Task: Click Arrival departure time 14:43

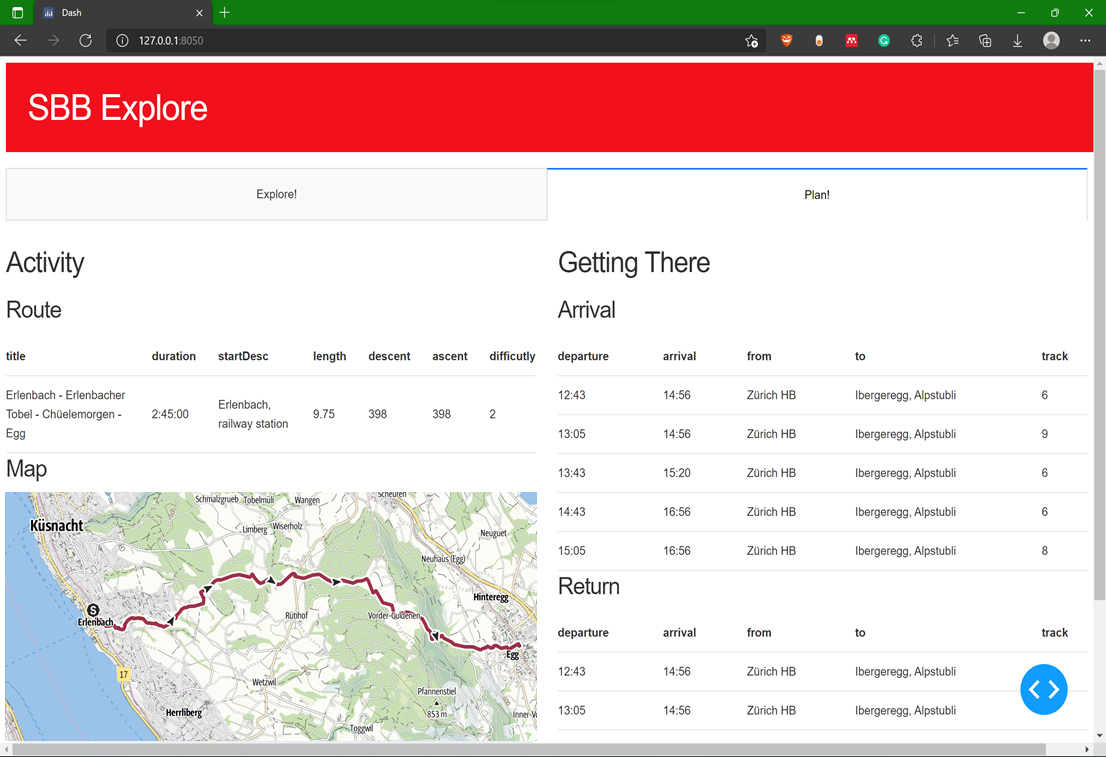Action: pyautogui.click(x=571, y=511)
